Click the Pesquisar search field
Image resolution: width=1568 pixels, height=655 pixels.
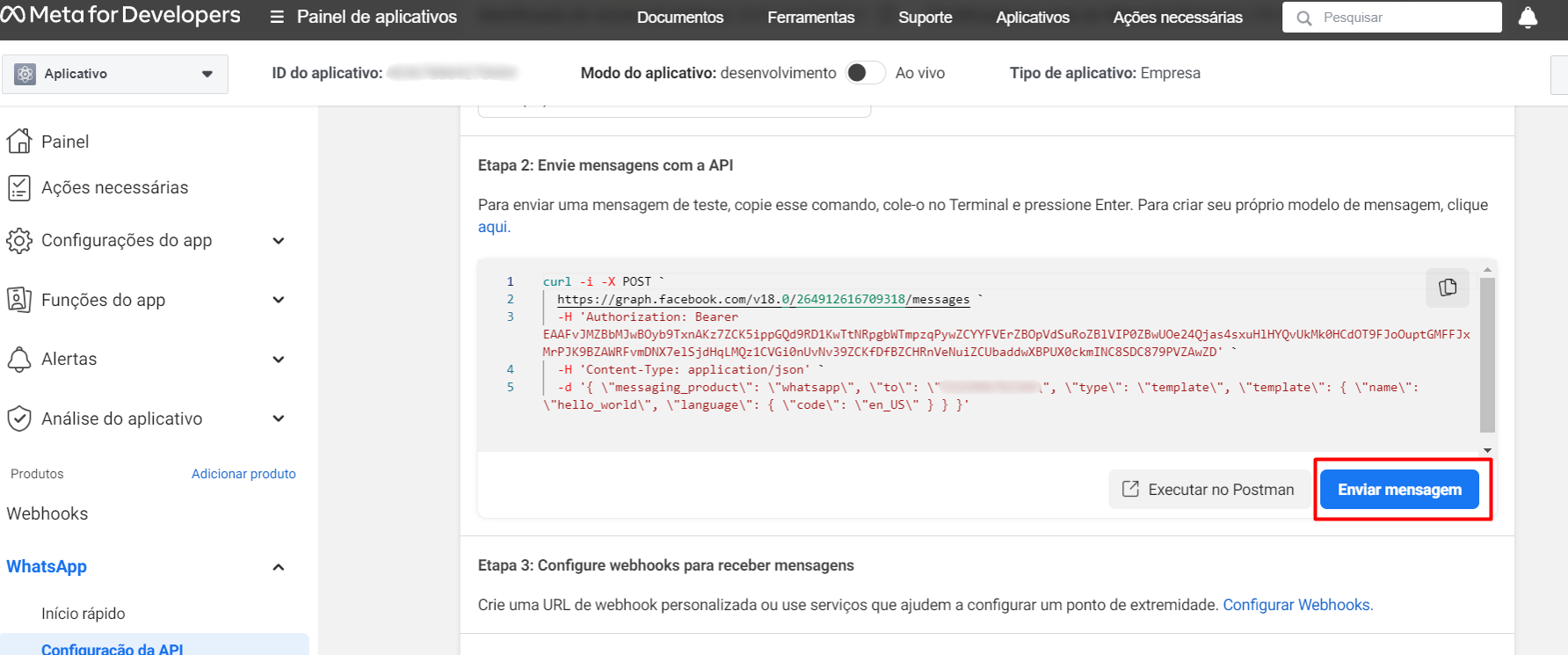click(1392, 18)
